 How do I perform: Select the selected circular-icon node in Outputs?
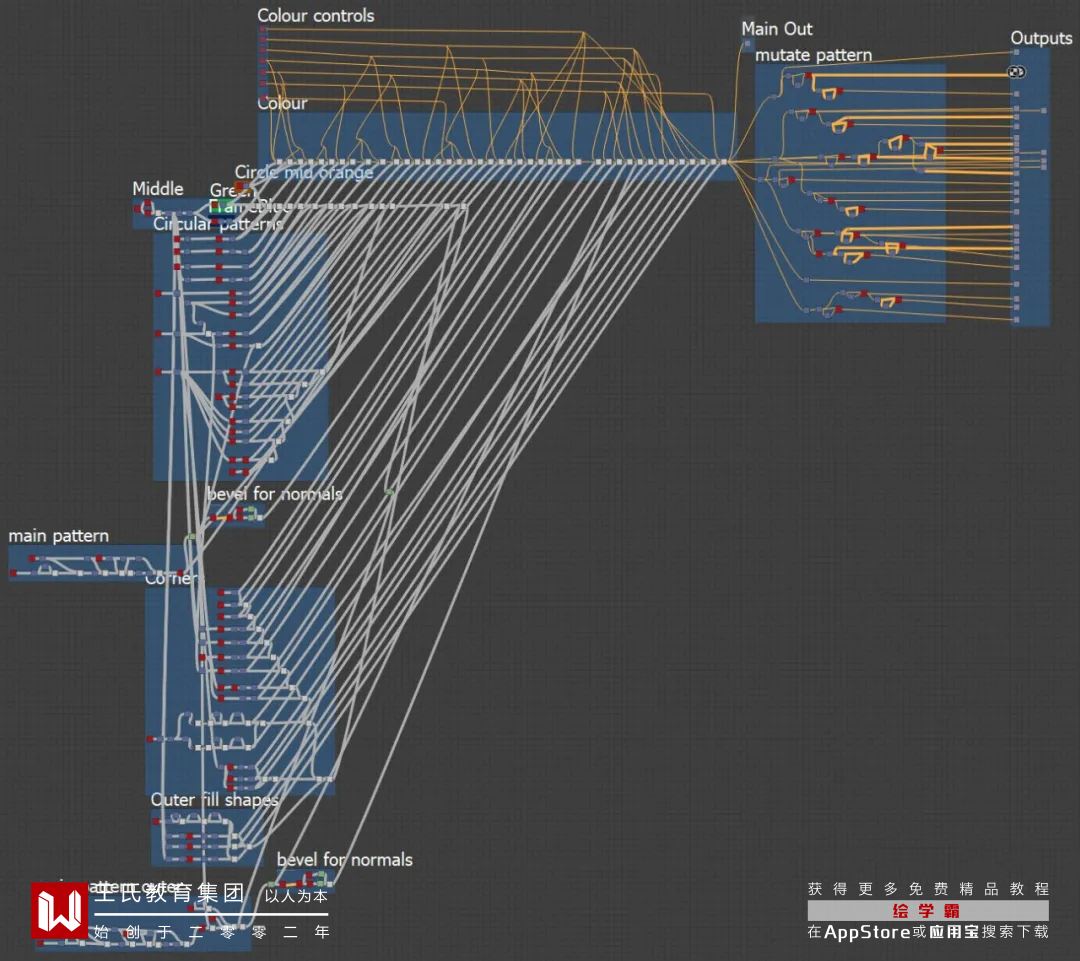[x=1016, y=72]
